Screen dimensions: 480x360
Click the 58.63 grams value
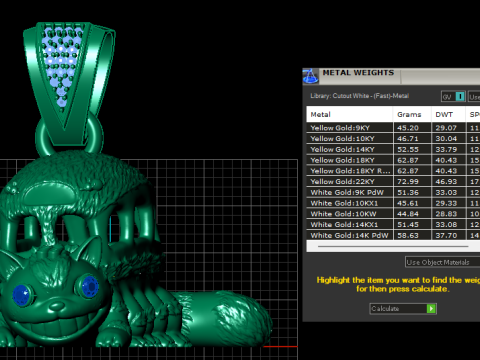pos(408,235)
